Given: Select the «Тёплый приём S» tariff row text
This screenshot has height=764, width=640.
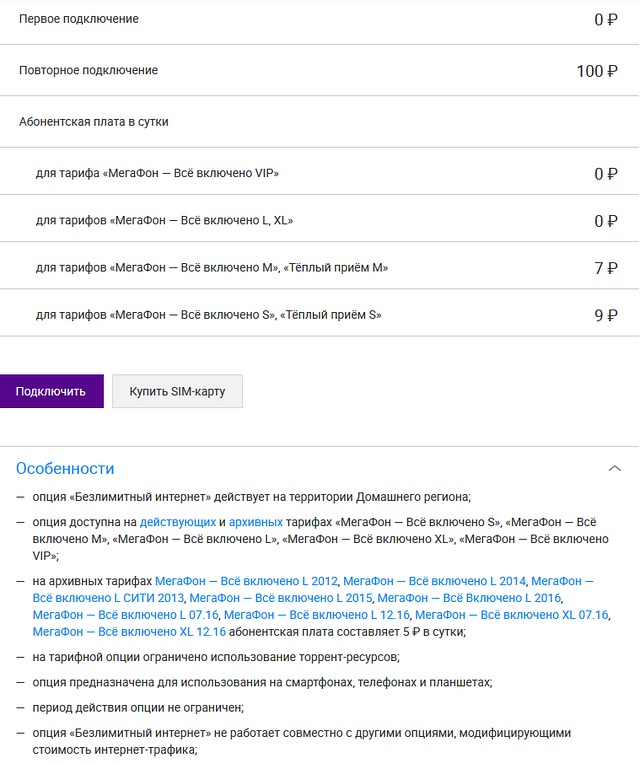Looking at the screenshot, I should click(208, 315).
